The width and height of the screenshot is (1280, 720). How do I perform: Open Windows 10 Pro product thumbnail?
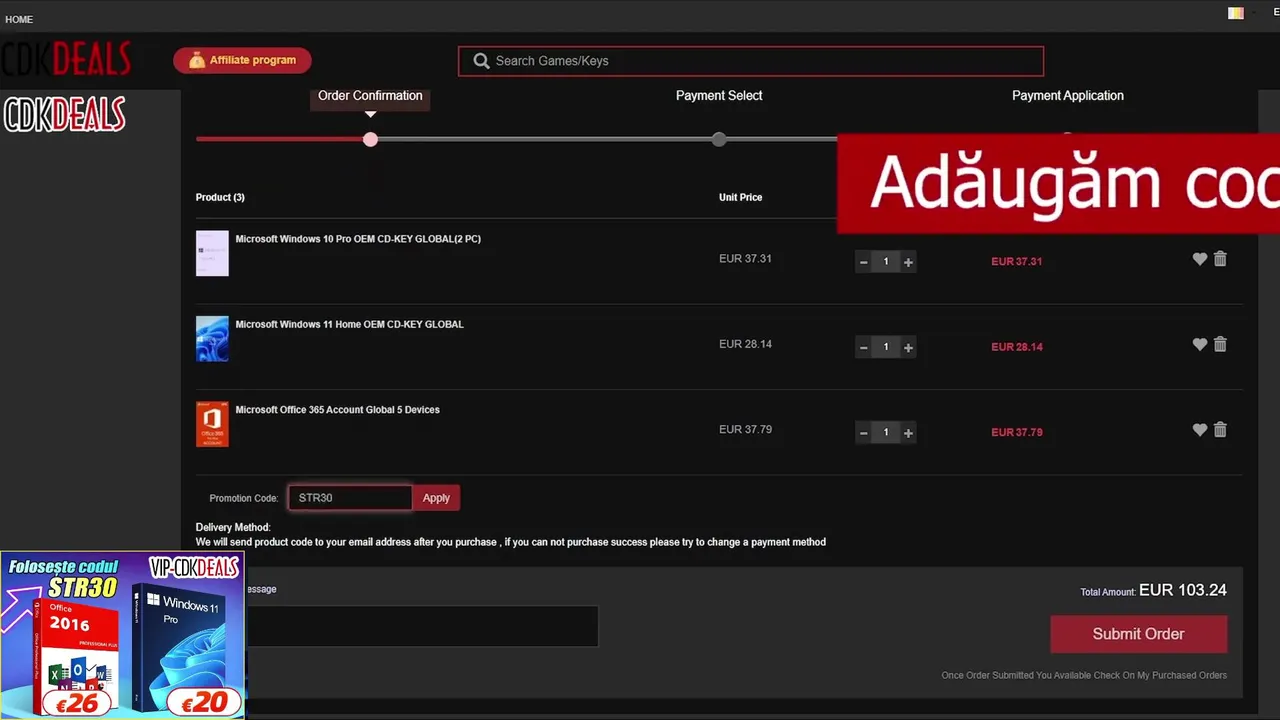coord(212,253)
